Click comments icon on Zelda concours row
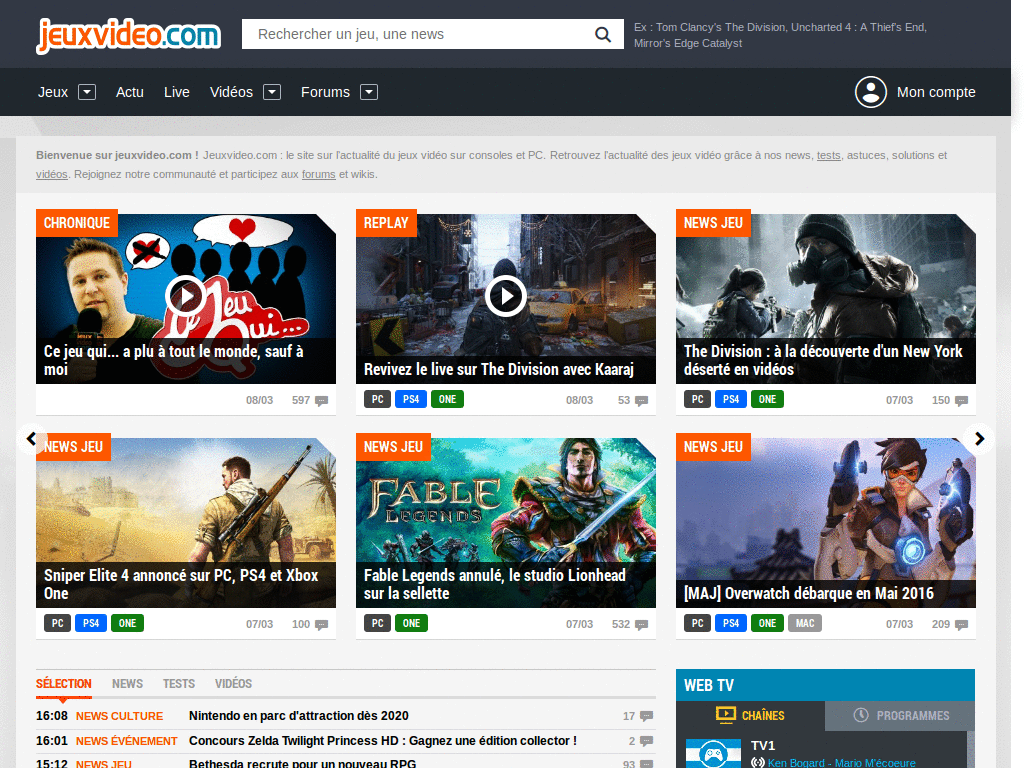Image resolution: width=1024 pixels, height=768 pixels. tap(647, 741)
